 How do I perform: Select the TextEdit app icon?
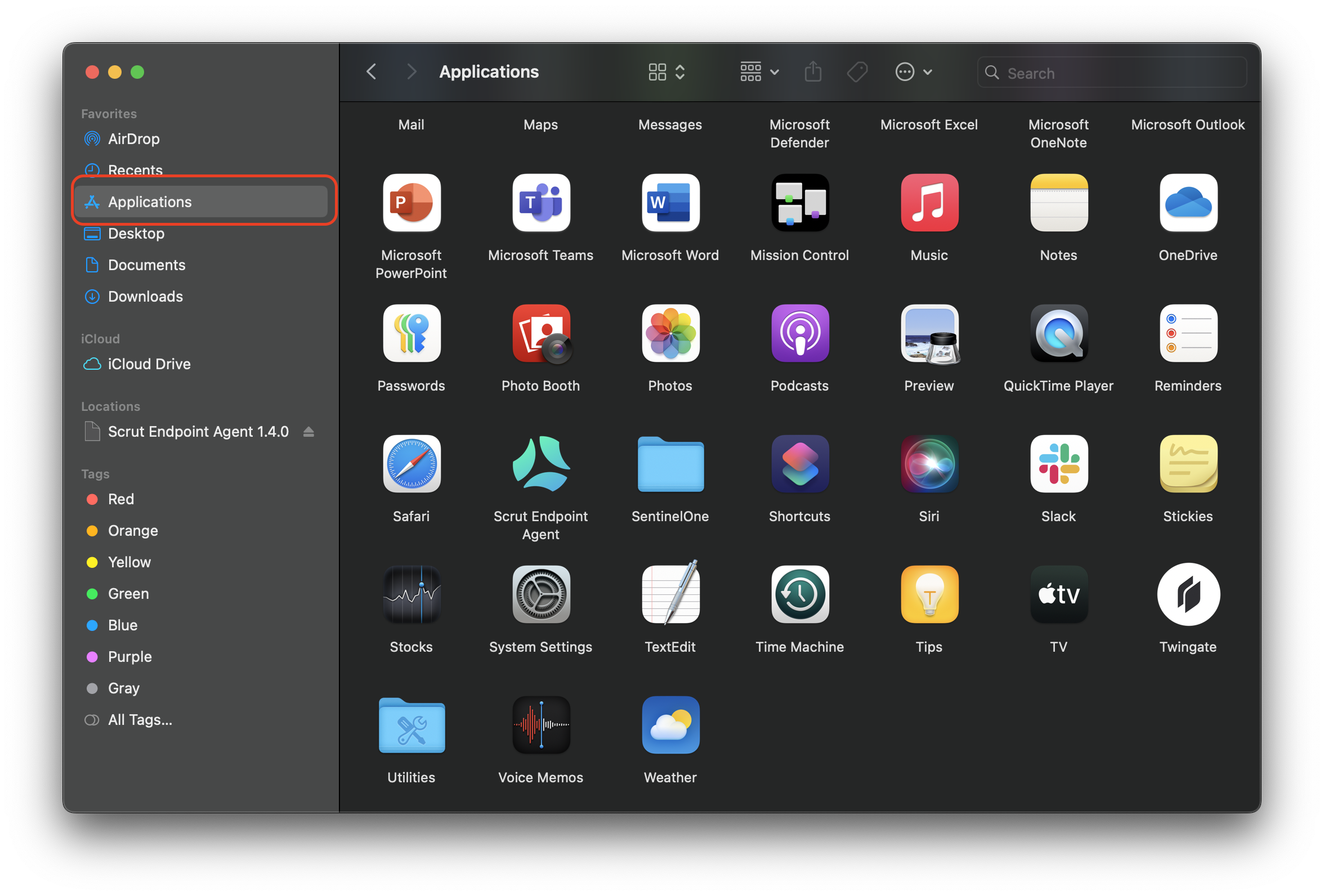click(670, 593)
